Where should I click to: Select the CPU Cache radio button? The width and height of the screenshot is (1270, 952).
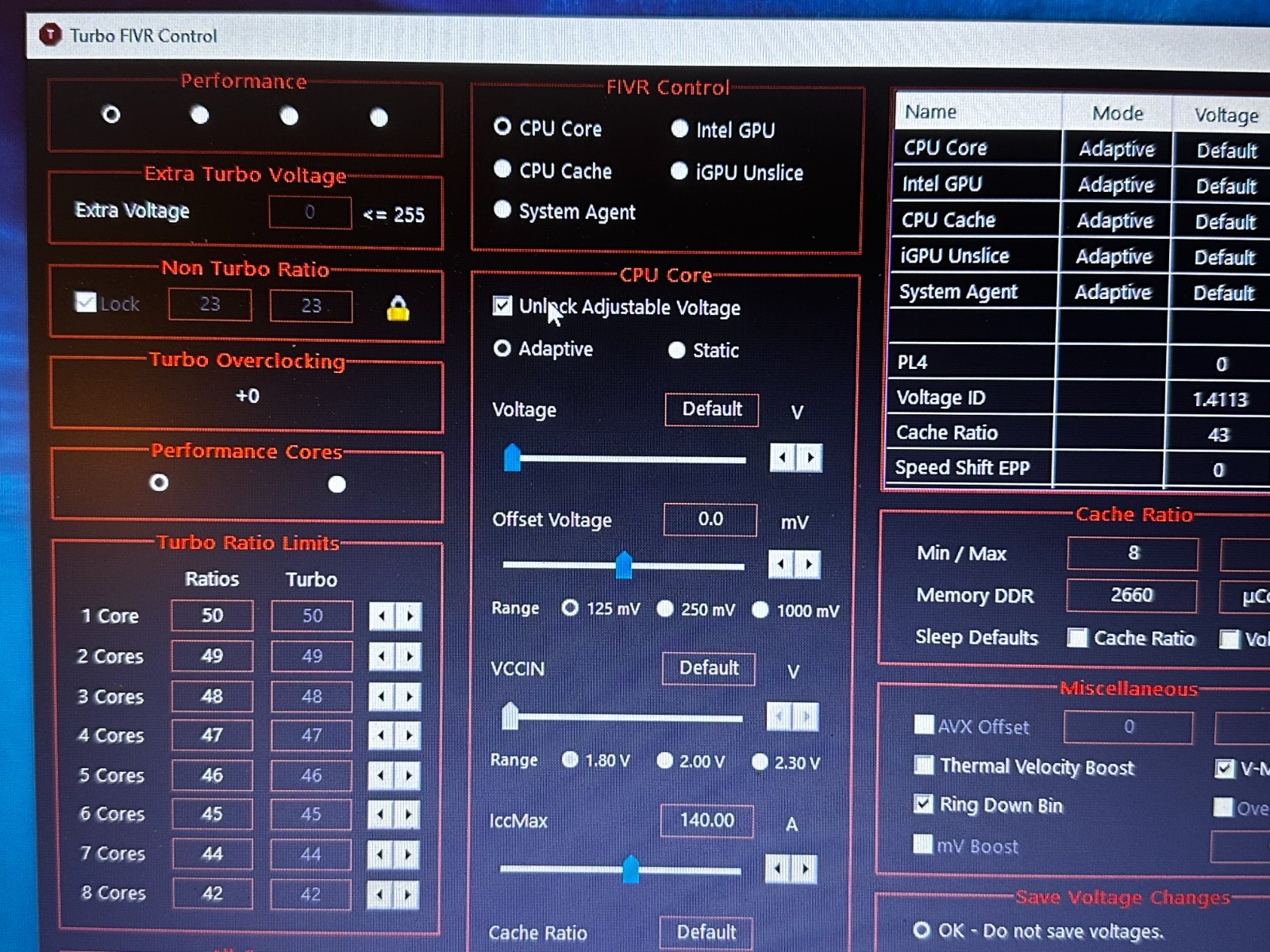pyautogui.click(x=502, y=169)
